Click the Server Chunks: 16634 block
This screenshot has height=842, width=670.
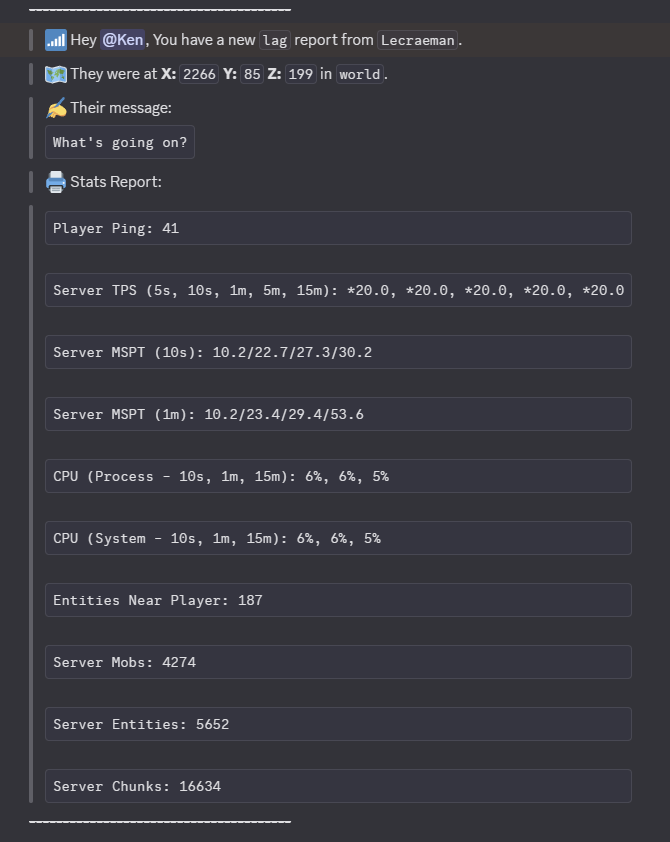(x=338, y=786)
